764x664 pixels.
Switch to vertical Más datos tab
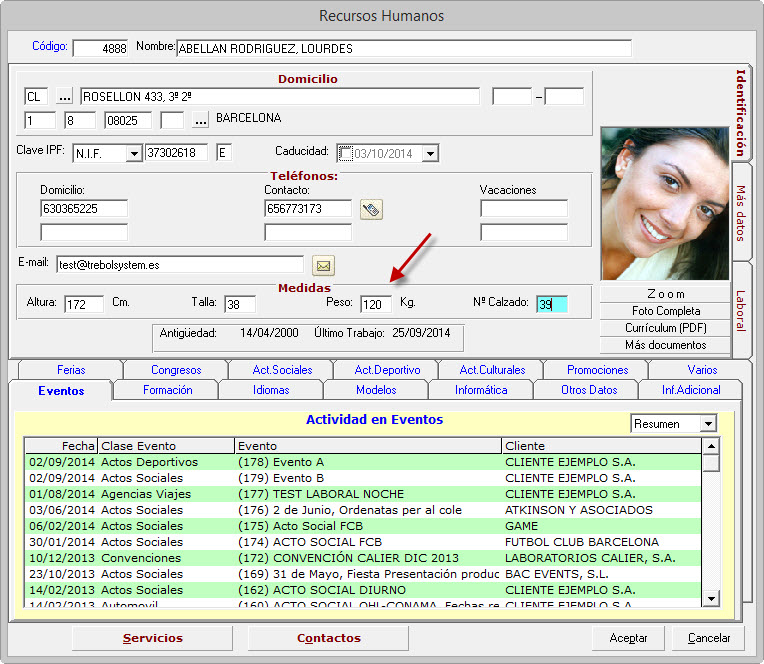(741, 213)
